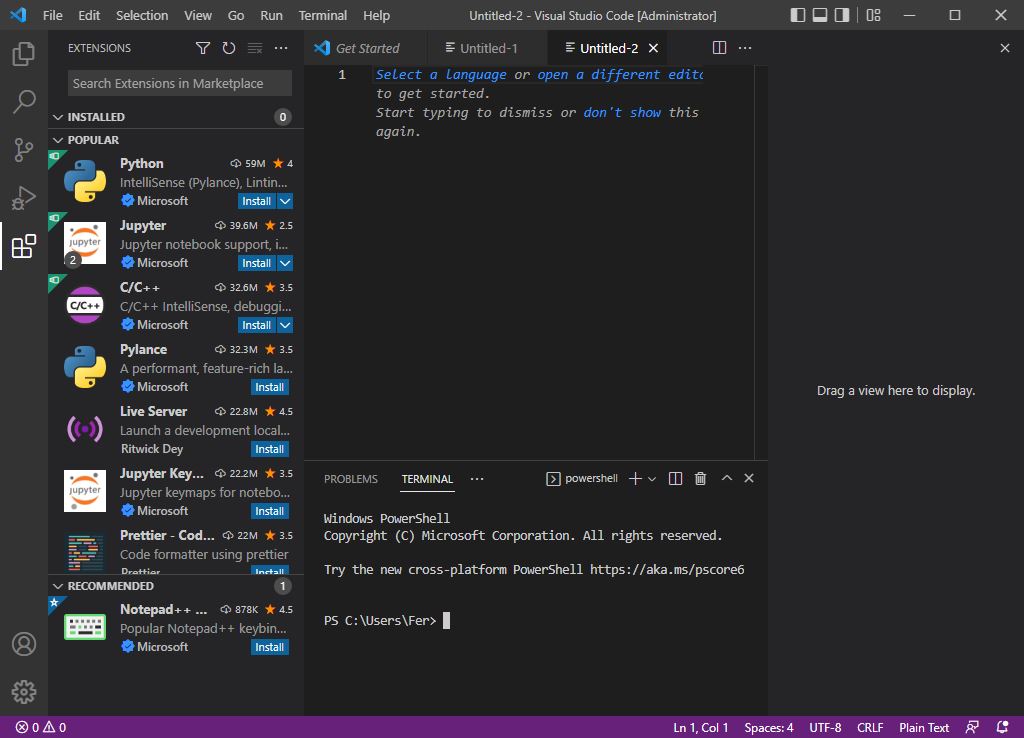Open editor more actions menu

coord(744,48)
